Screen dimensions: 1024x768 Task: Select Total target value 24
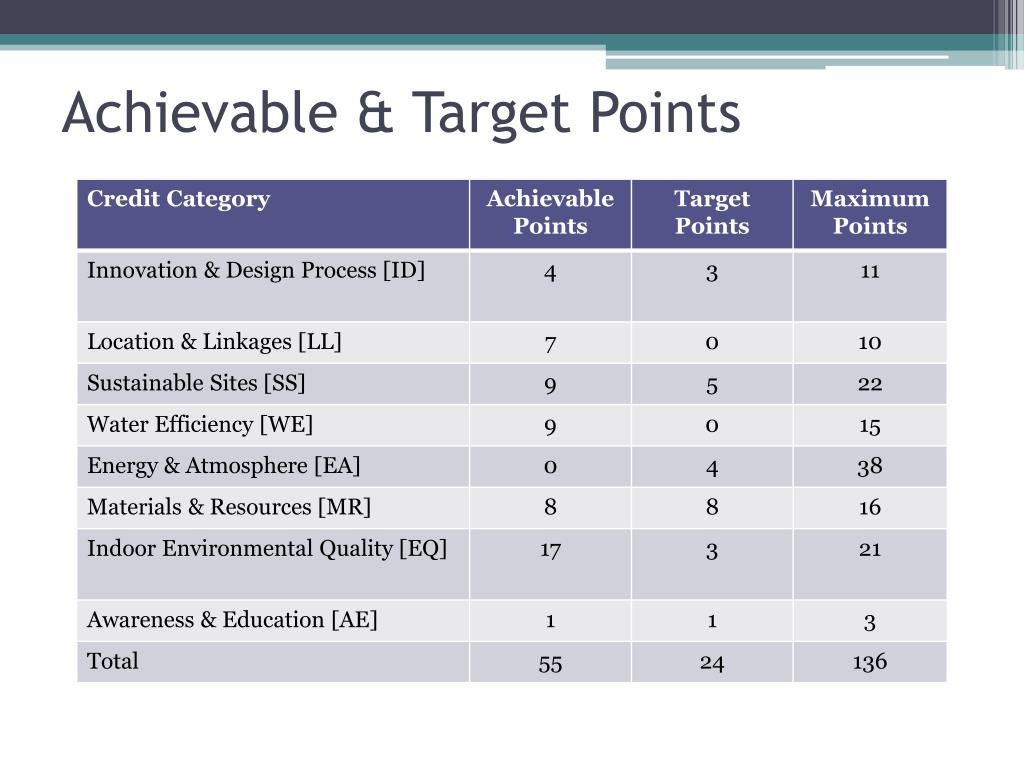[712, 664]
